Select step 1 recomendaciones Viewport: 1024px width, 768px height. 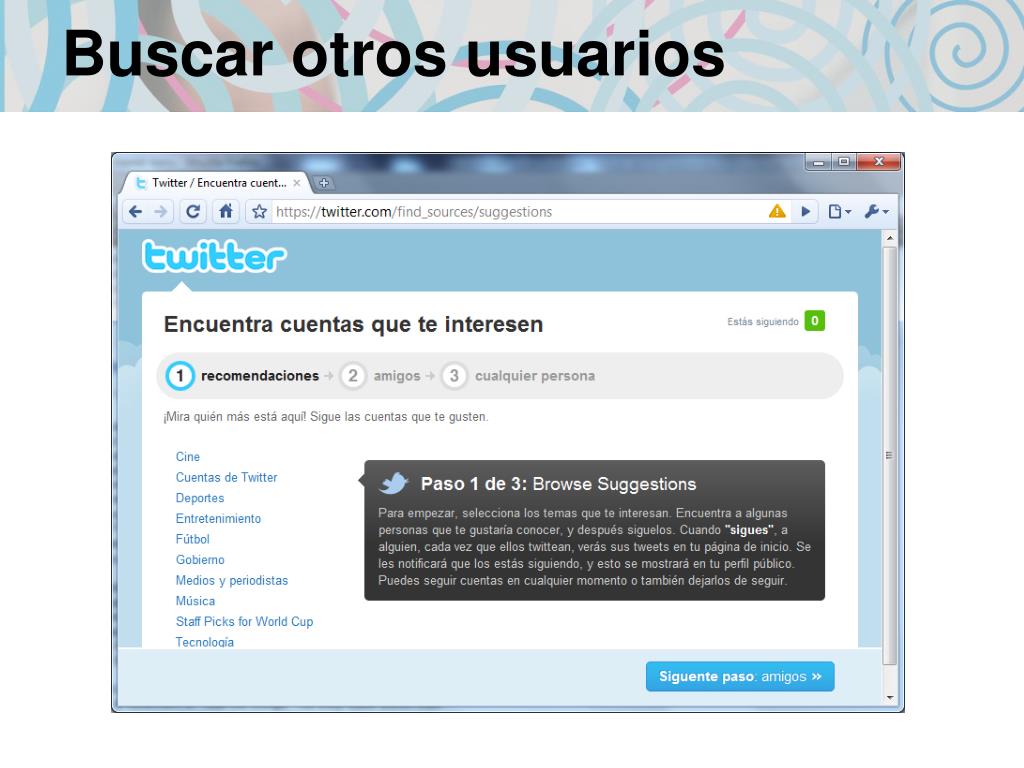coord(243,376)
